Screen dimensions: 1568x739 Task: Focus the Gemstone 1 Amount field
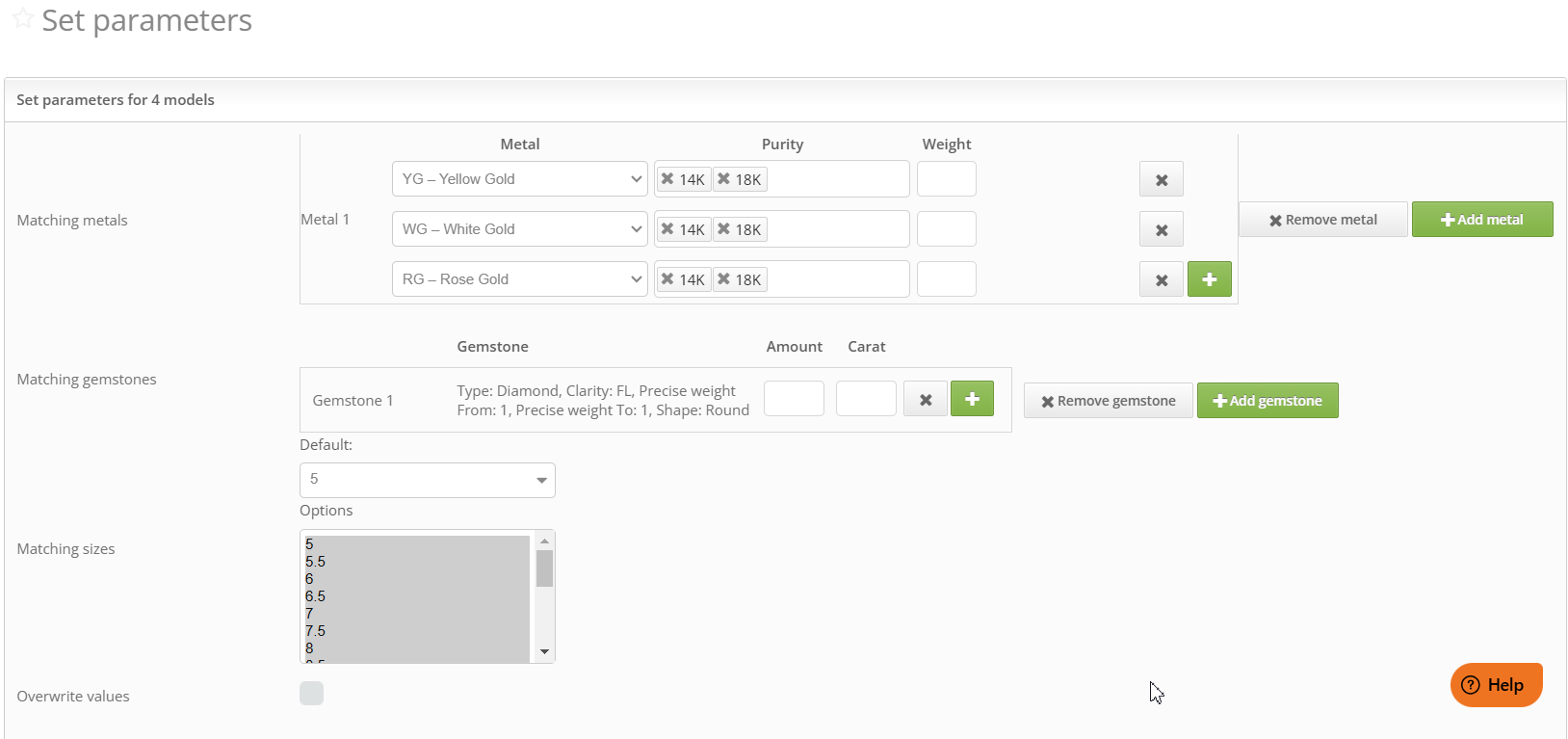pyautogui.click(x=794, y=399)
